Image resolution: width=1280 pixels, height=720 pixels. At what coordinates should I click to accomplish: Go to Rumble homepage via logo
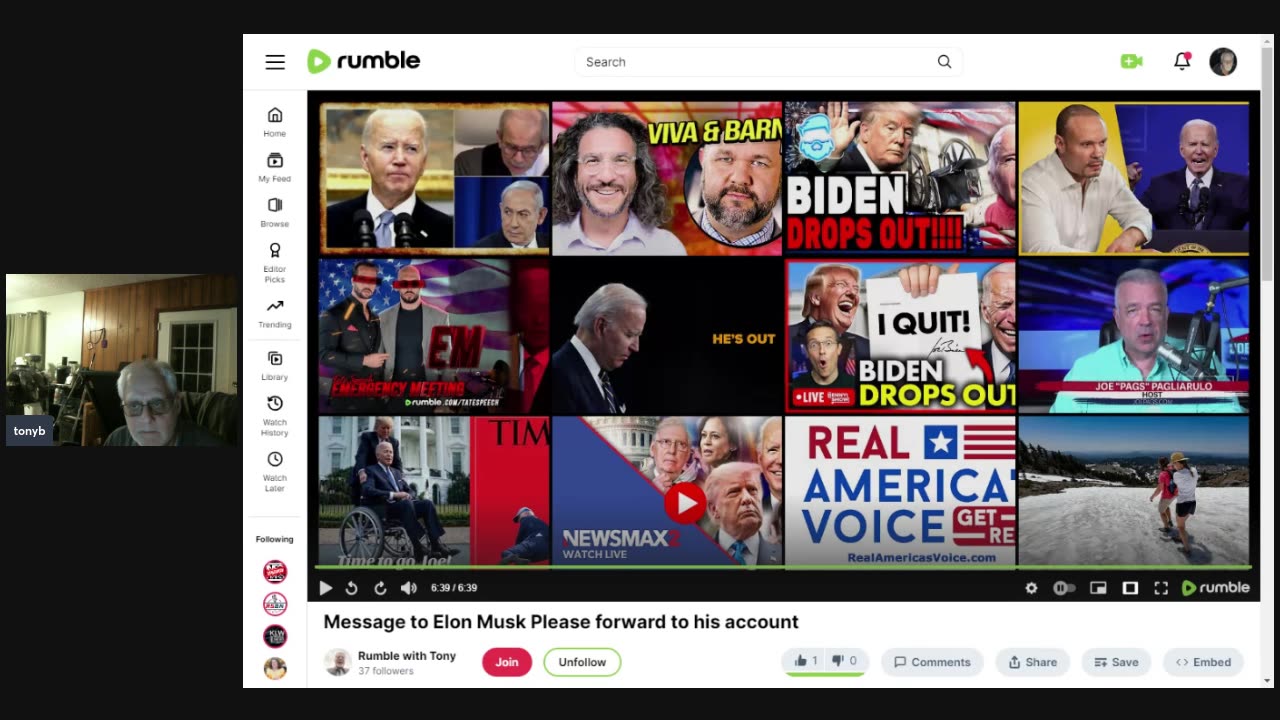pyautogui.click(x=364, y=61)
